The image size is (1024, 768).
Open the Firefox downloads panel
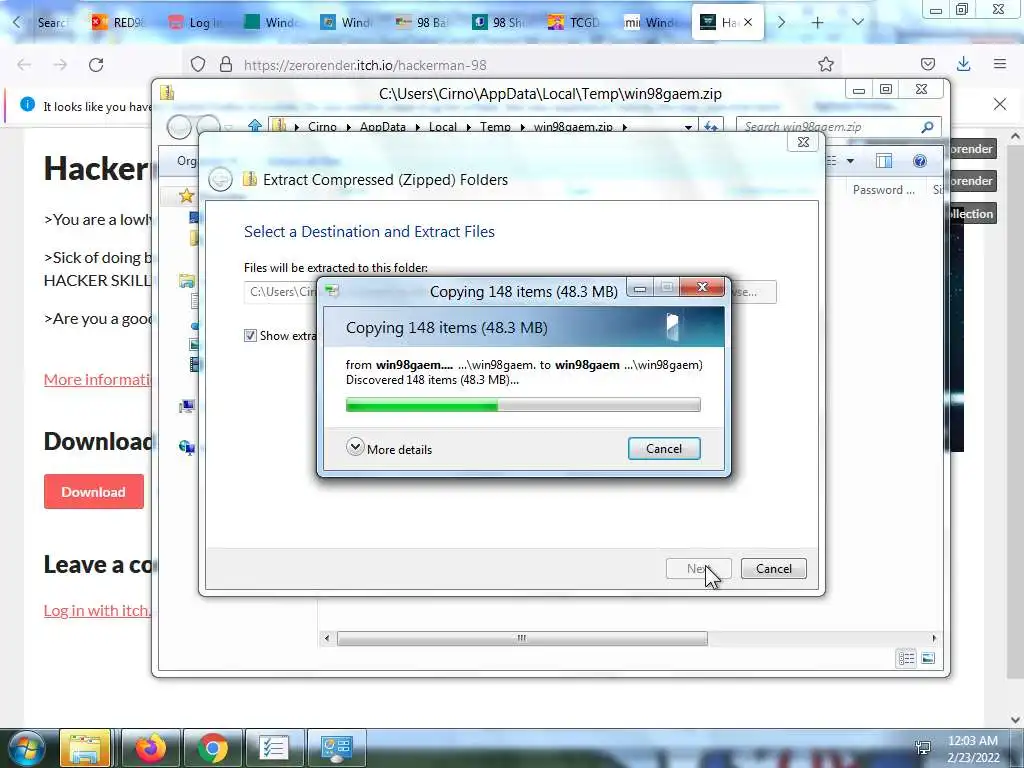[963, 64]
